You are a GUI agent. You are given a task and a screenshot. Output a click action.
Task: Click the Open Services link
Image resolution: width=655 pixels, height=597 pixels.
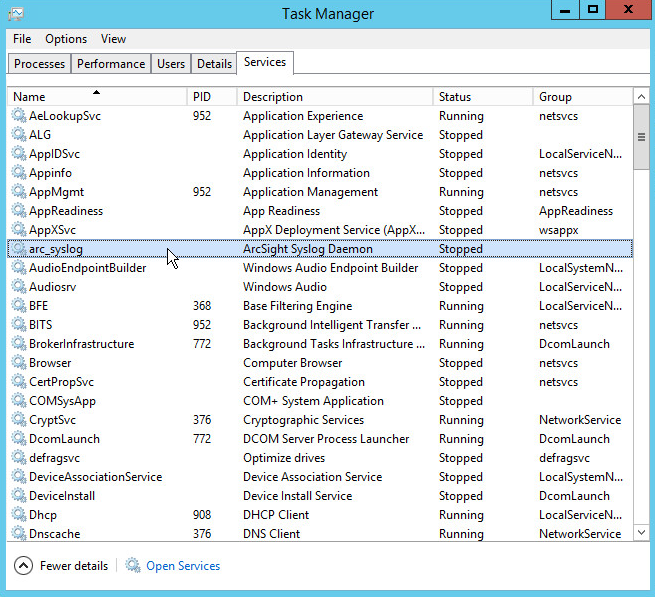click(x=183, y=566)
